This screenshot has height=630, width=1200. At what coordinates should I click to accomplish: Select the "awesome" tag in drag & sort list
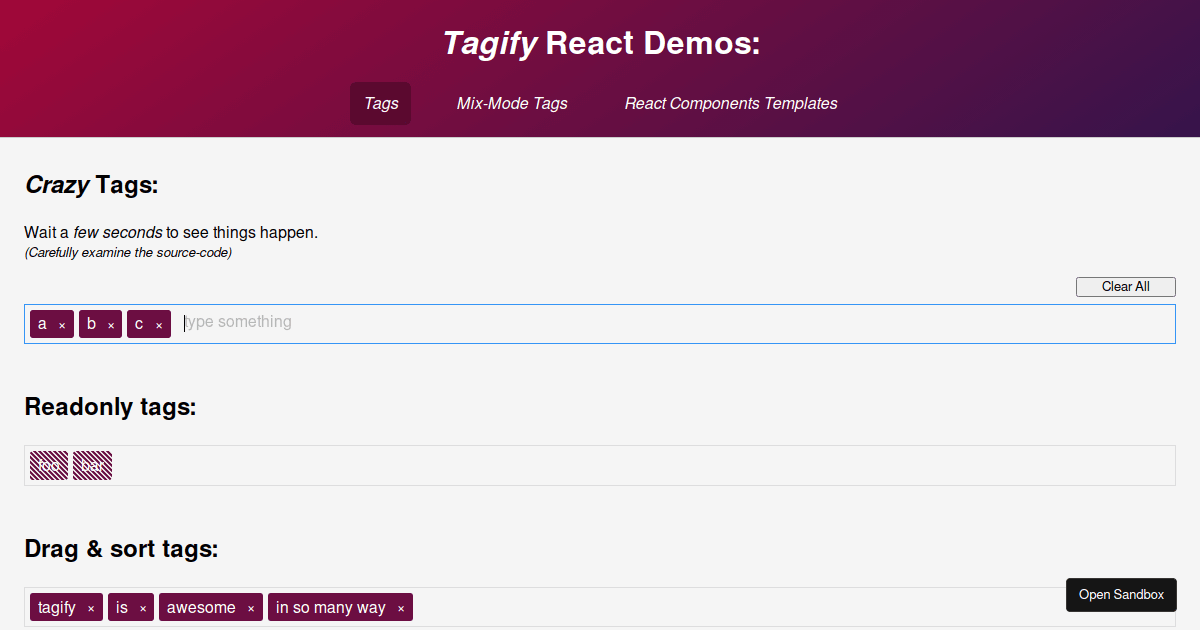click(x=200, y=607)
